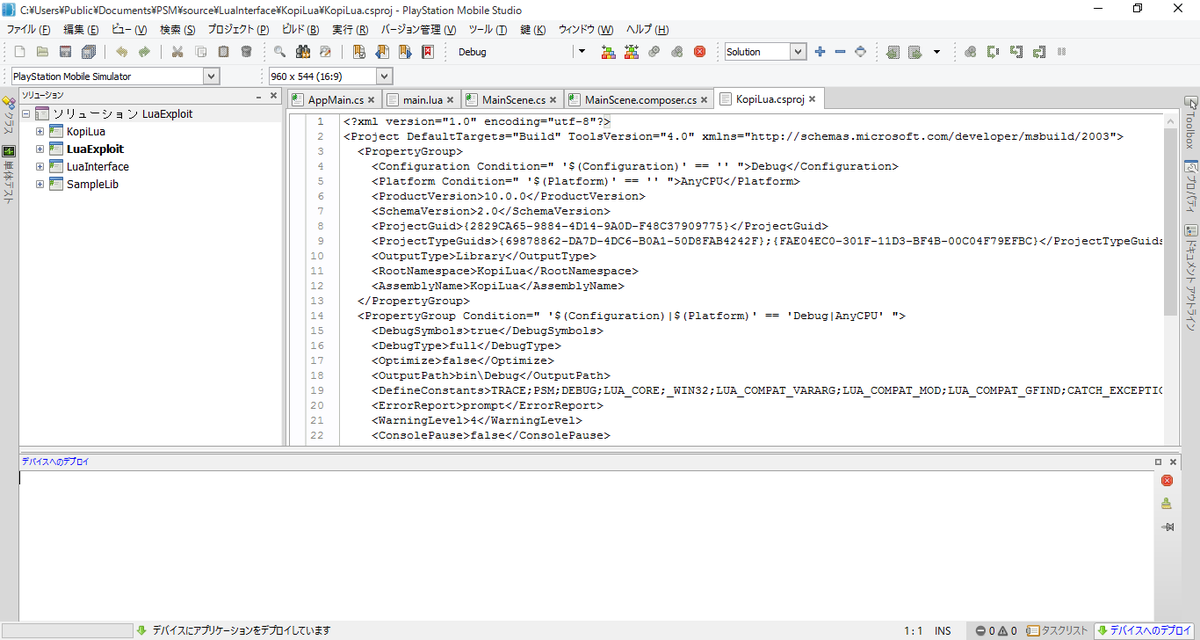This screenshot has height=640, width=1200.
Task: Open the Solution scope combo box
Action: [765, 52]
